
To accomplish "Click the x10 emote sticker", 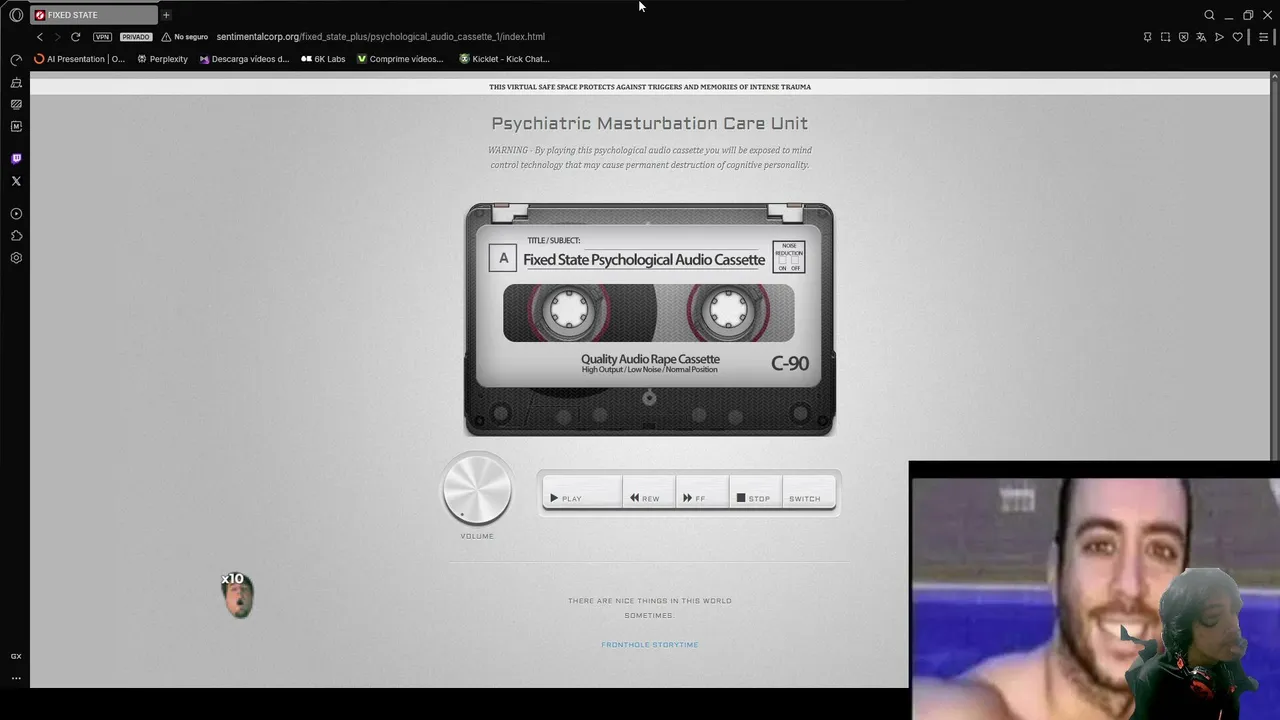I will tap(237, 595).
